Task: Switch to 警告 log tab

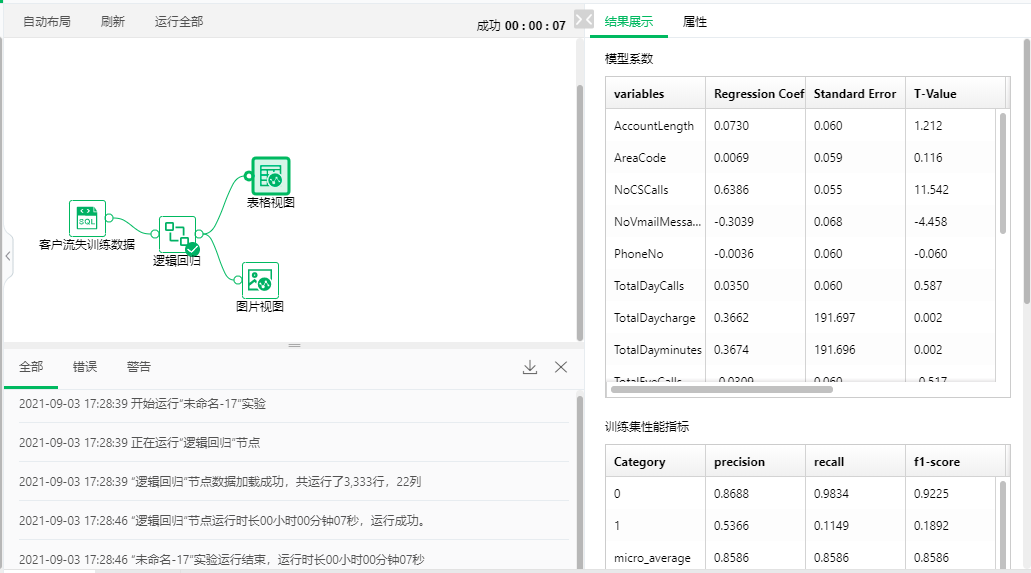Action: (x=139, y=367)
